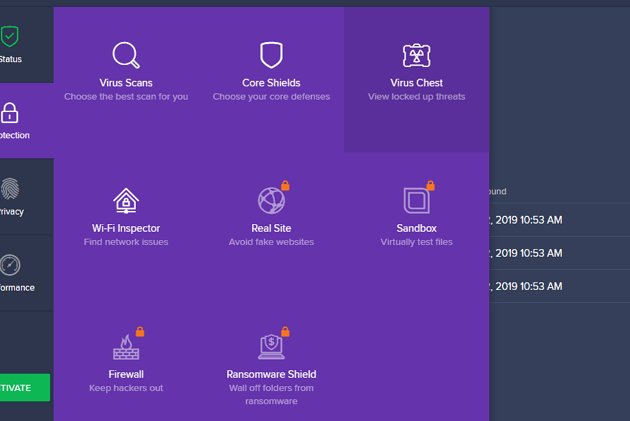Open the Performance section label

(17, 288)
